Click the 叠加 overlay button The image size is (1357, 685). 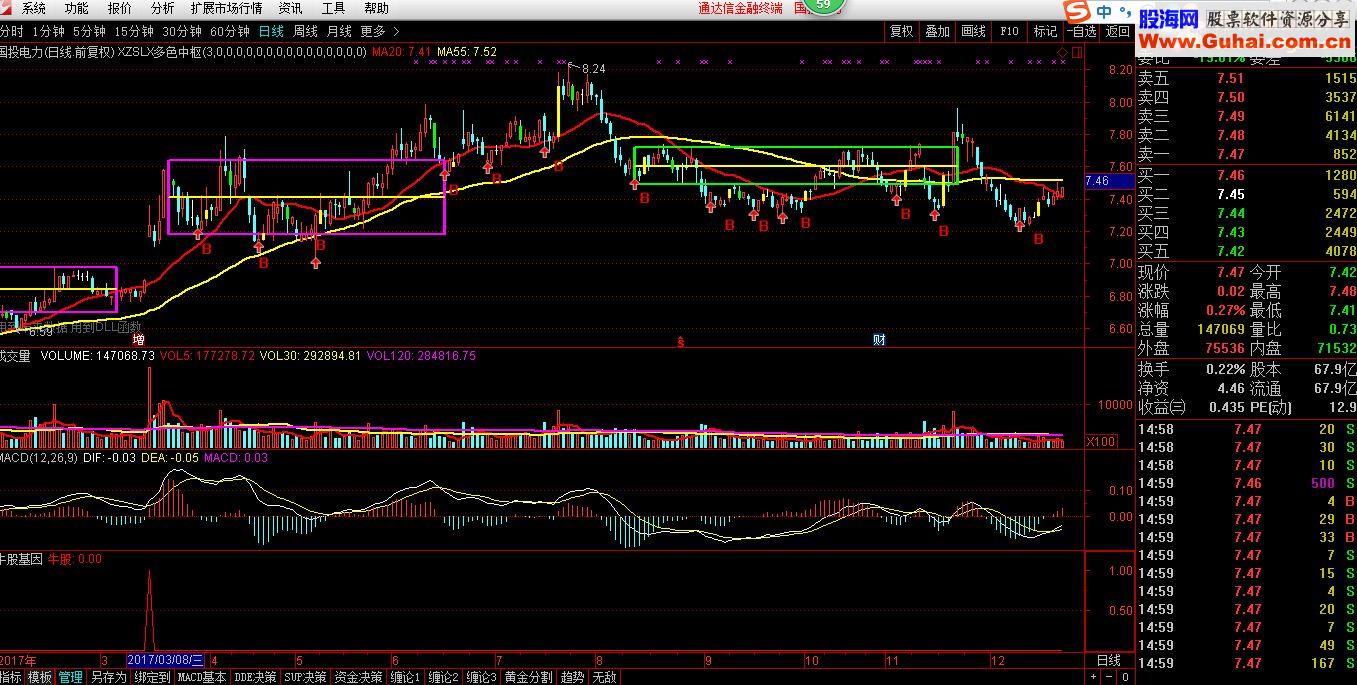937,31
